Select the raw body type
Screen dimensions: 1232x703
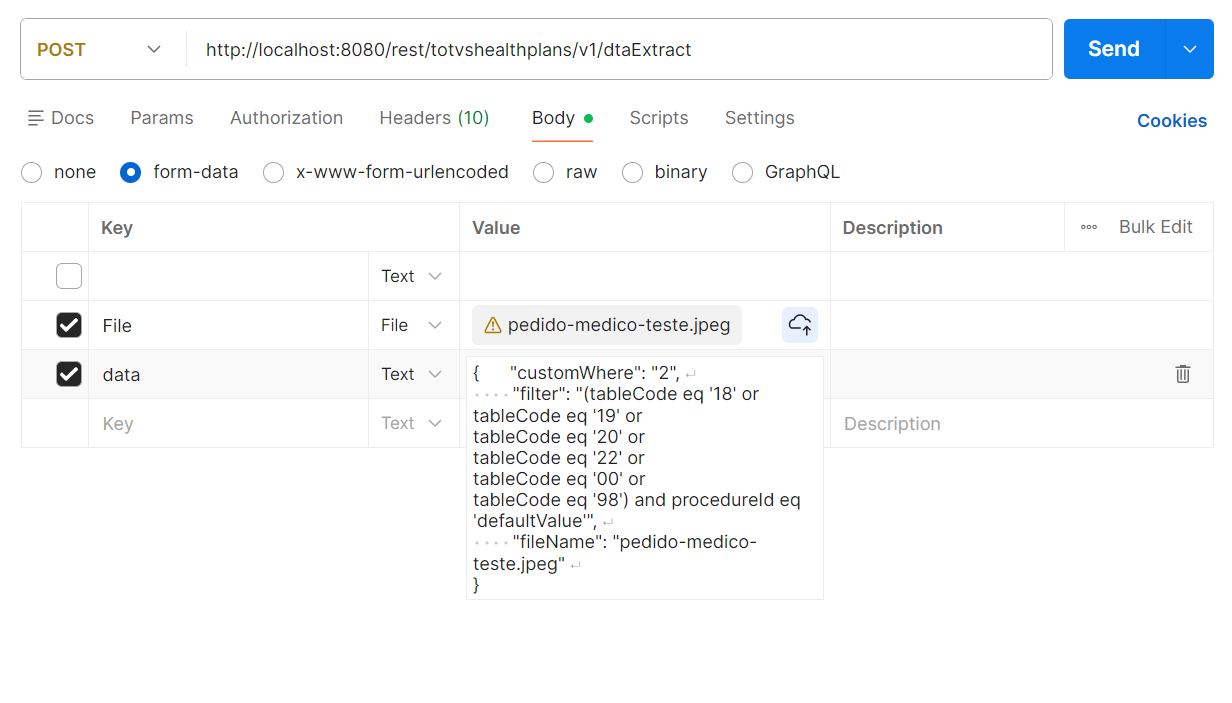[x=544, y=172]
